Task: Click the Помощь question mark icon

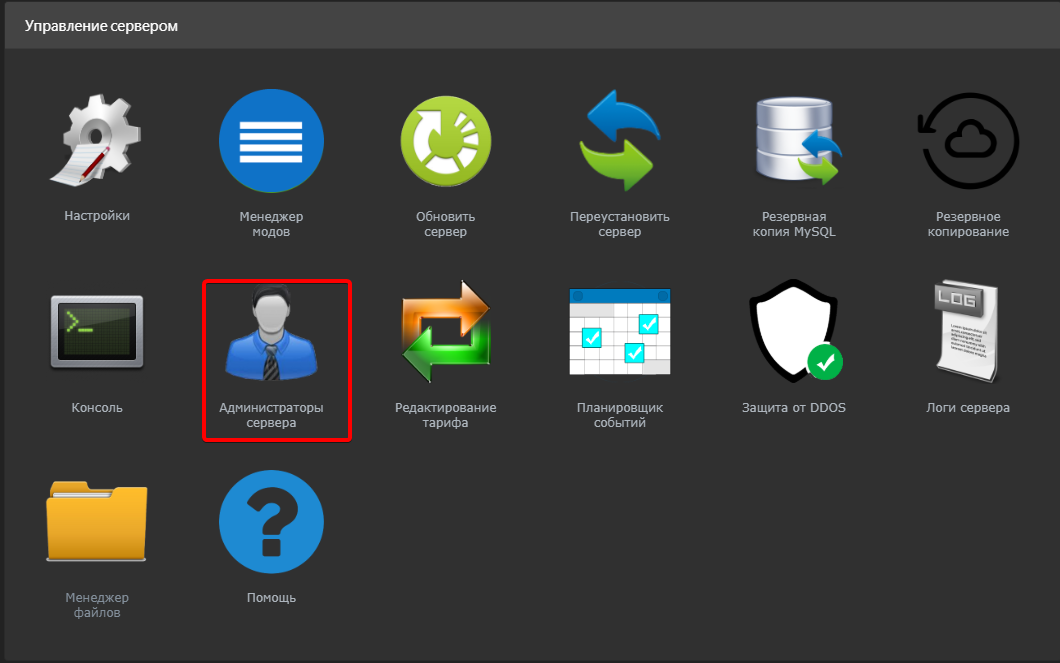Action: point(271,522)
